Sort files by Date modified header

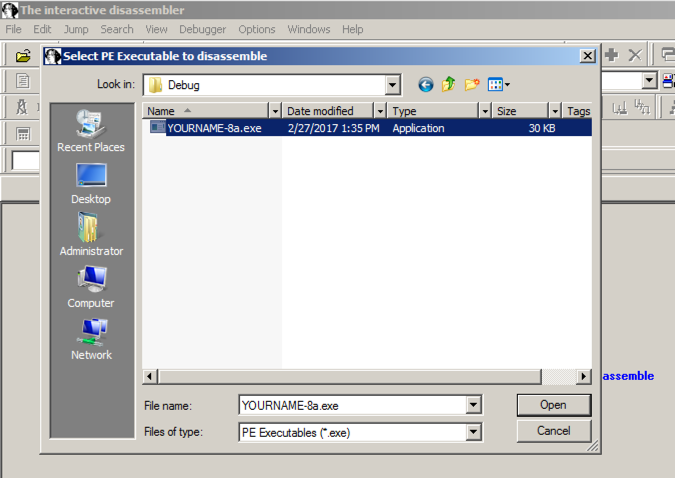(x=328, y=111)
